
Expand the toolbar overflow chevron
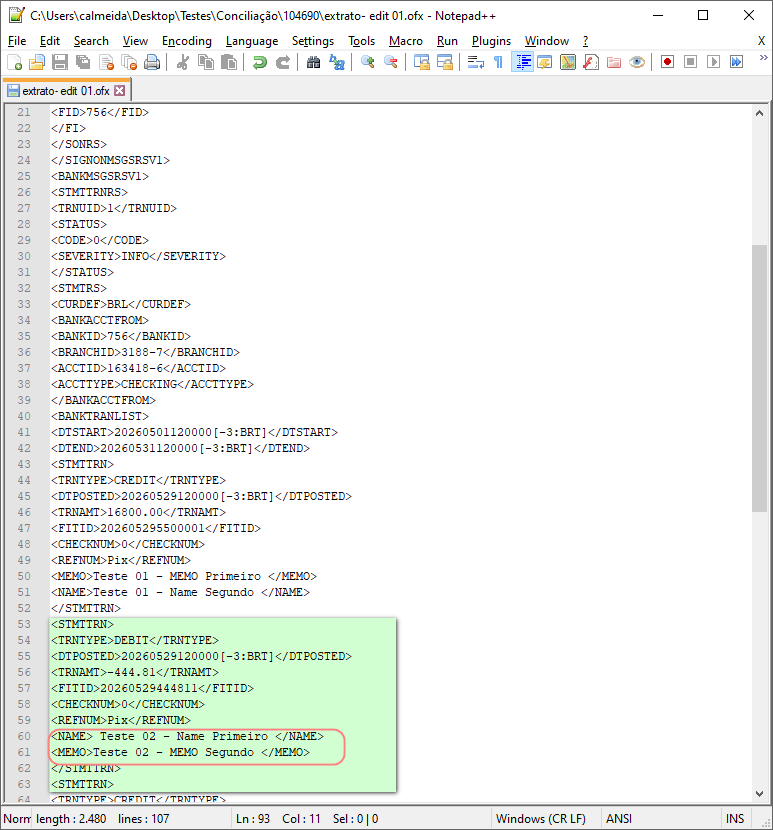tap(763, 58)
